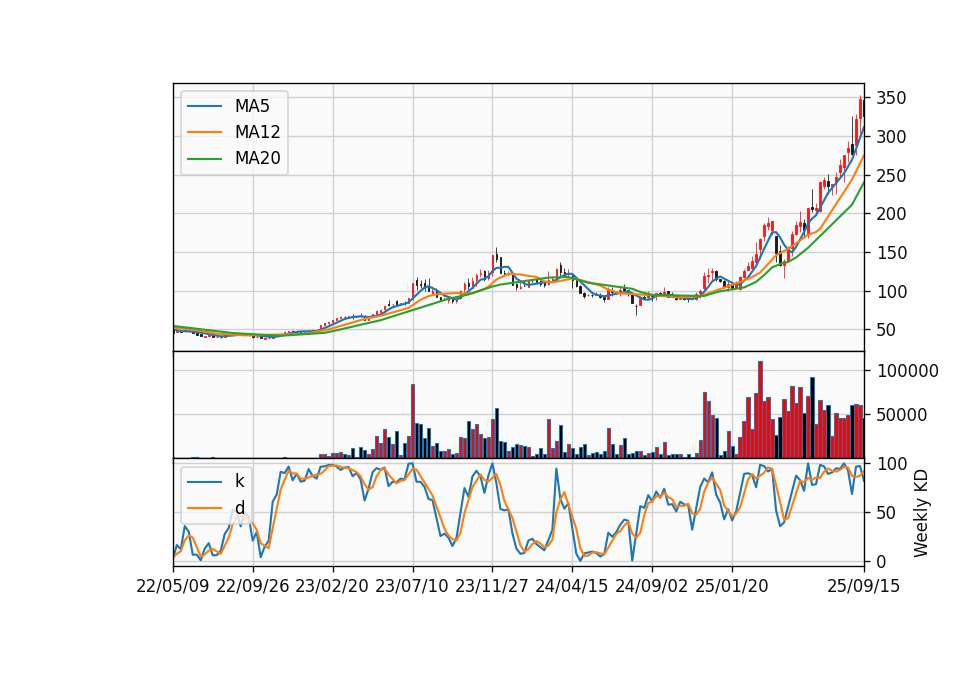
Task: Click the 25/01/20 date tick label
Action: point(732,586)
